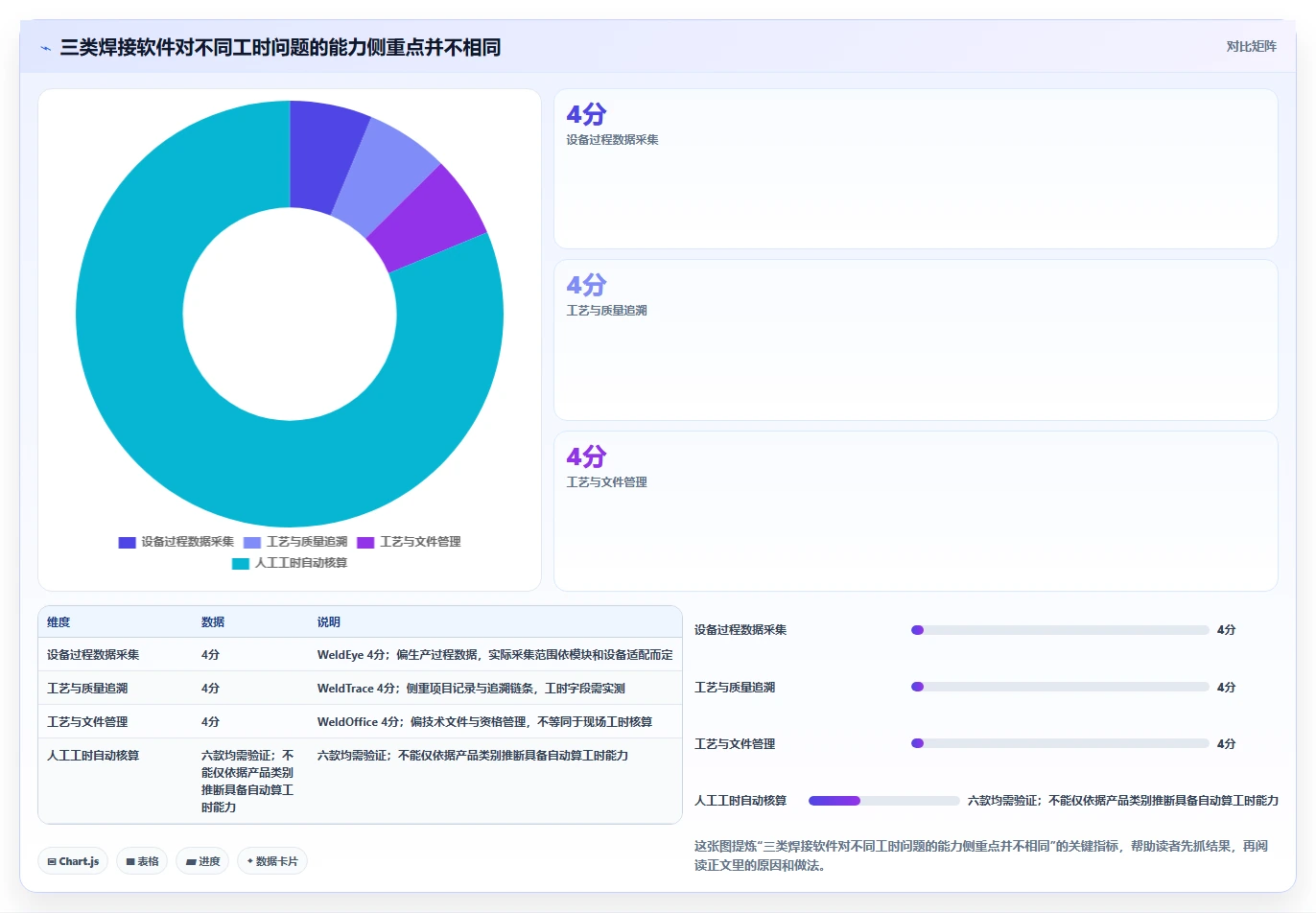Click the 人工工时自动核算 progress bar
This screenshot has width=1316, height=913.
click(884, 800)
